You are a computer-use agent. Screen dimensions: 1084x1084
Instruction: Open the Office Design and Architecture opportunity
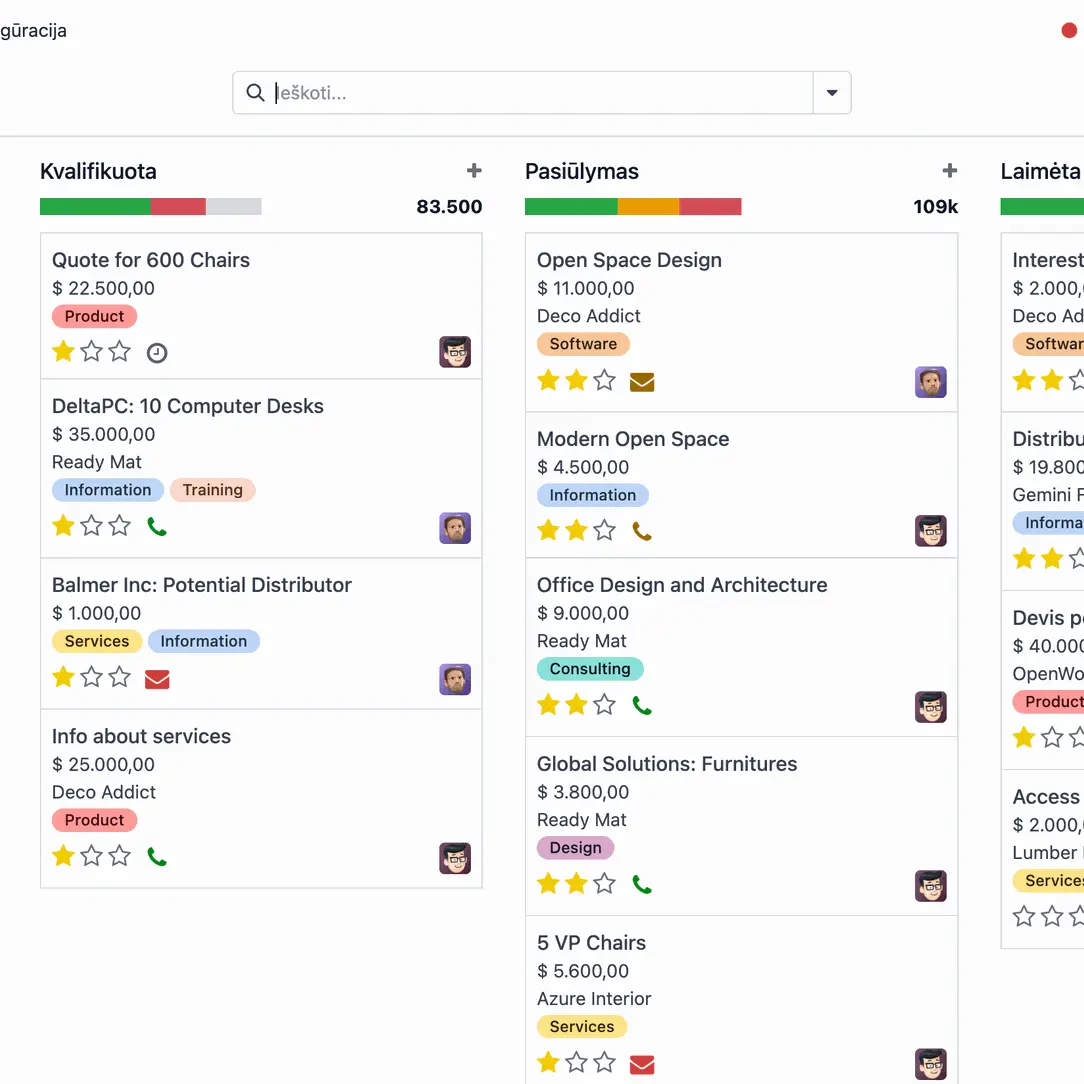click(682, 585)
